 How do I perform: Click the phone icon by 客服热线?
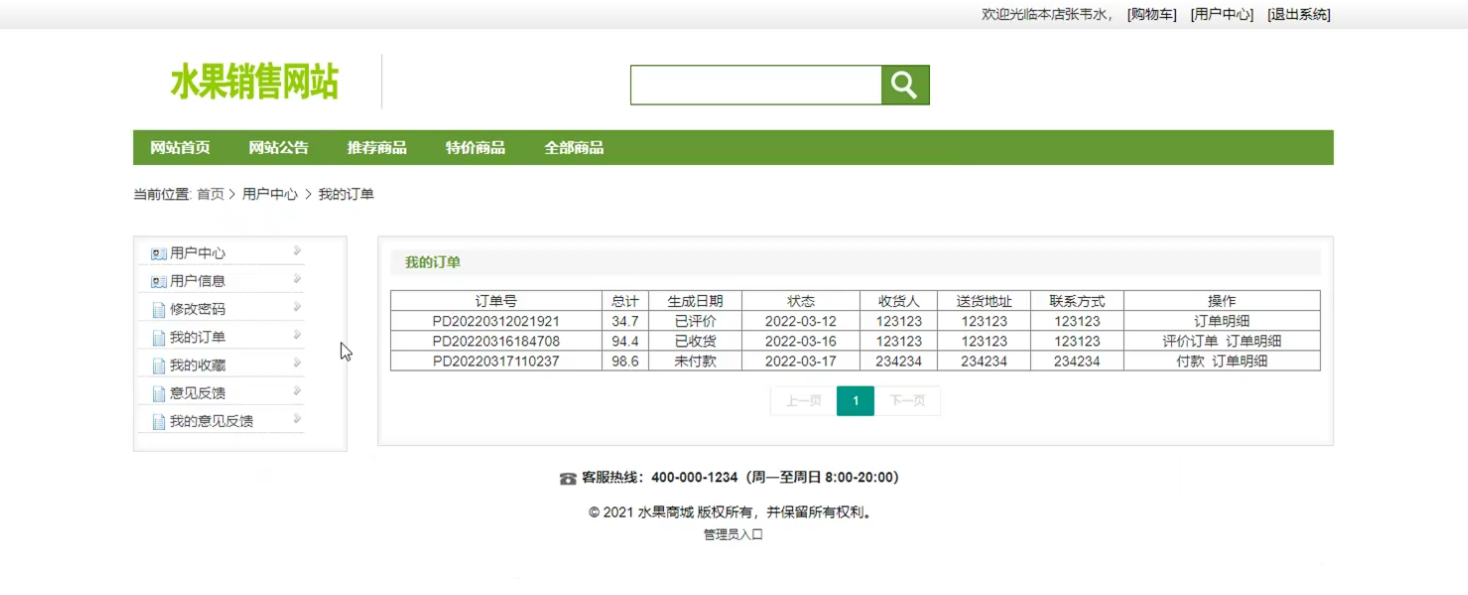(568, 479)
